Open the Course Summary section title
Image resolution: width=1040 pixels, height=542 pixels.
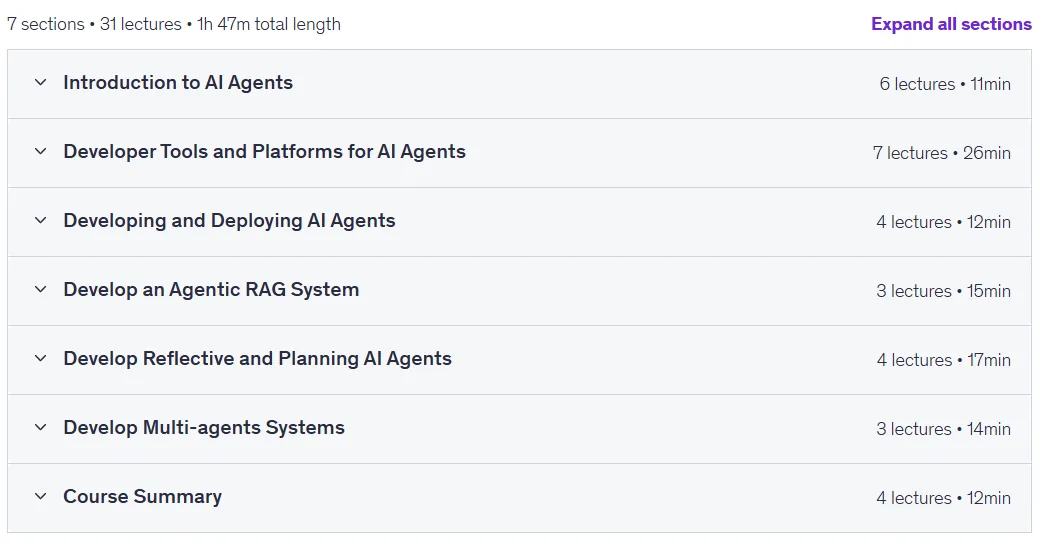click(x=143, y=497)
